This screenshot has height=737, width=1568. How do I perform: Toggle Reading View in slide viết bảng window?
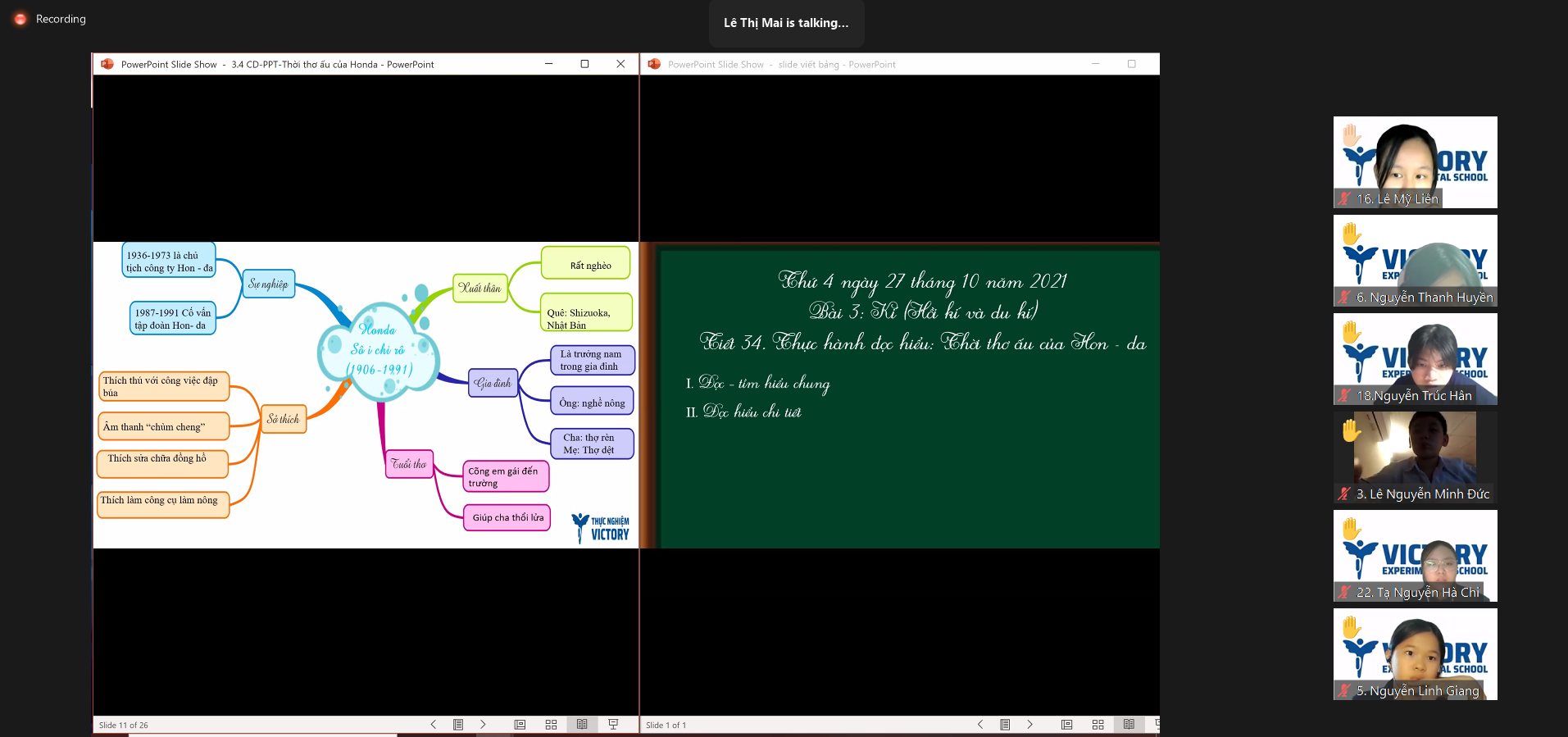point(1129,725)
